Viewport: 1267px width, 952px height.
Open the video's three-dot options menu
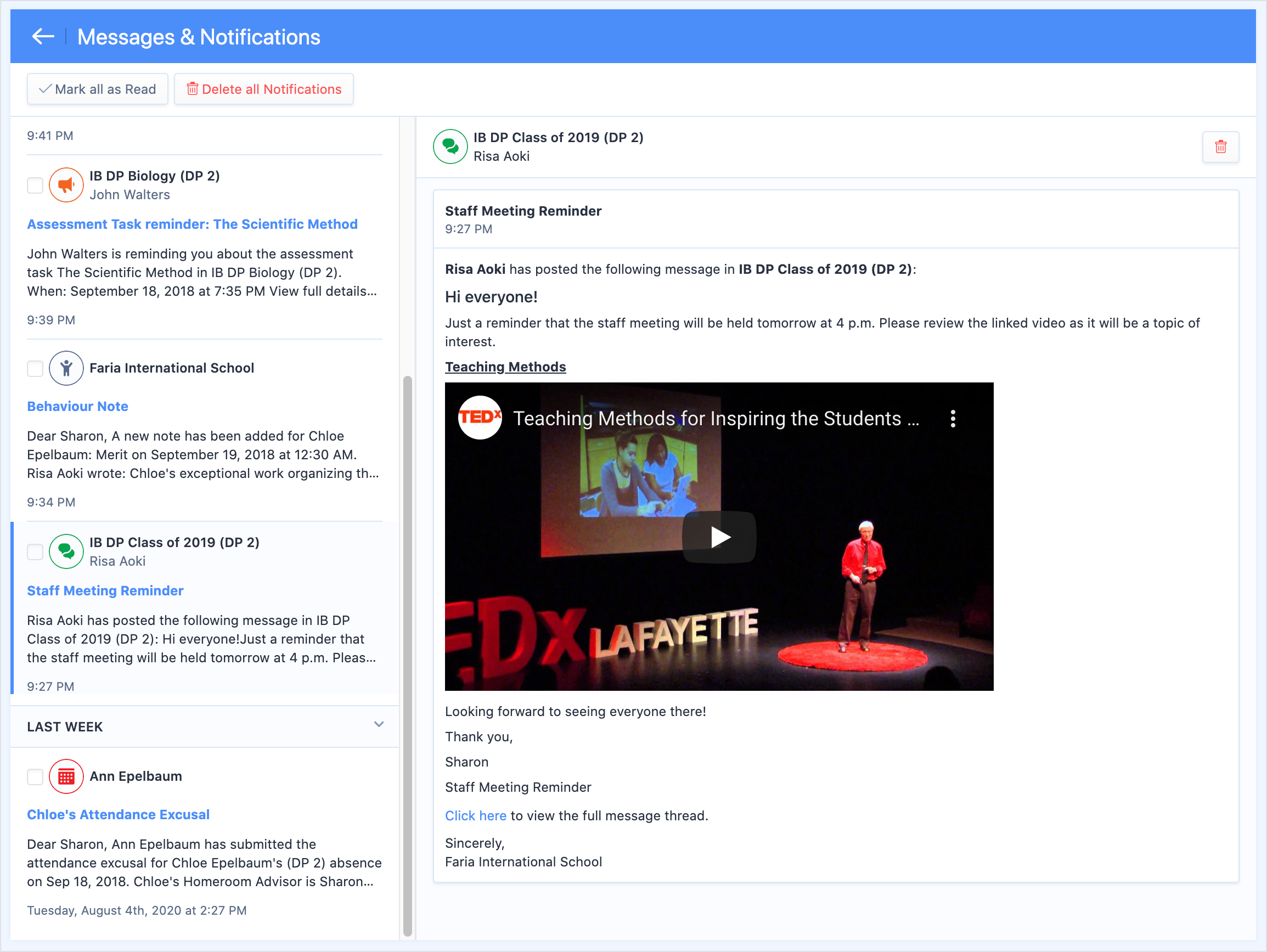pos(953,419)
